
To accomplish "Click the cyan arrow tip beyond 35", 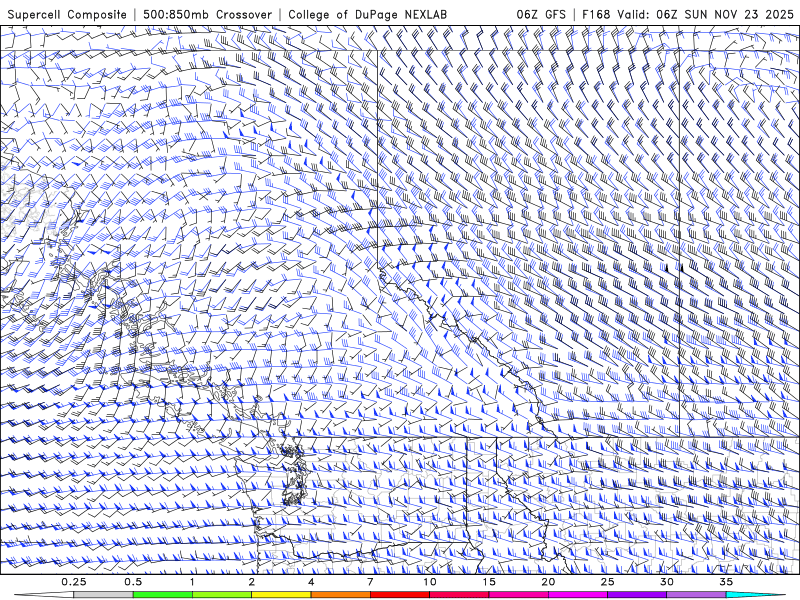I will (x=756, y=595).
